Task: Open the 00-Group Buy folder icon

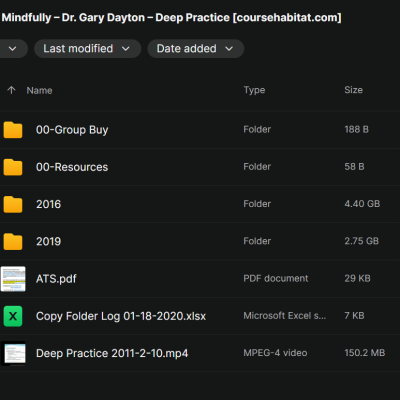Action: click(x=13, y=130)
